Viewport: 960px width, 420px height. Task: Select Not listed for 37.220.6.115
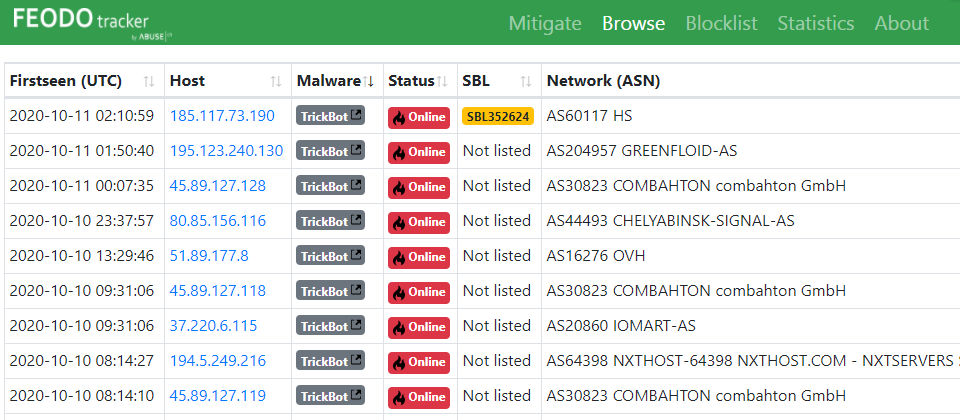point(497,325)
